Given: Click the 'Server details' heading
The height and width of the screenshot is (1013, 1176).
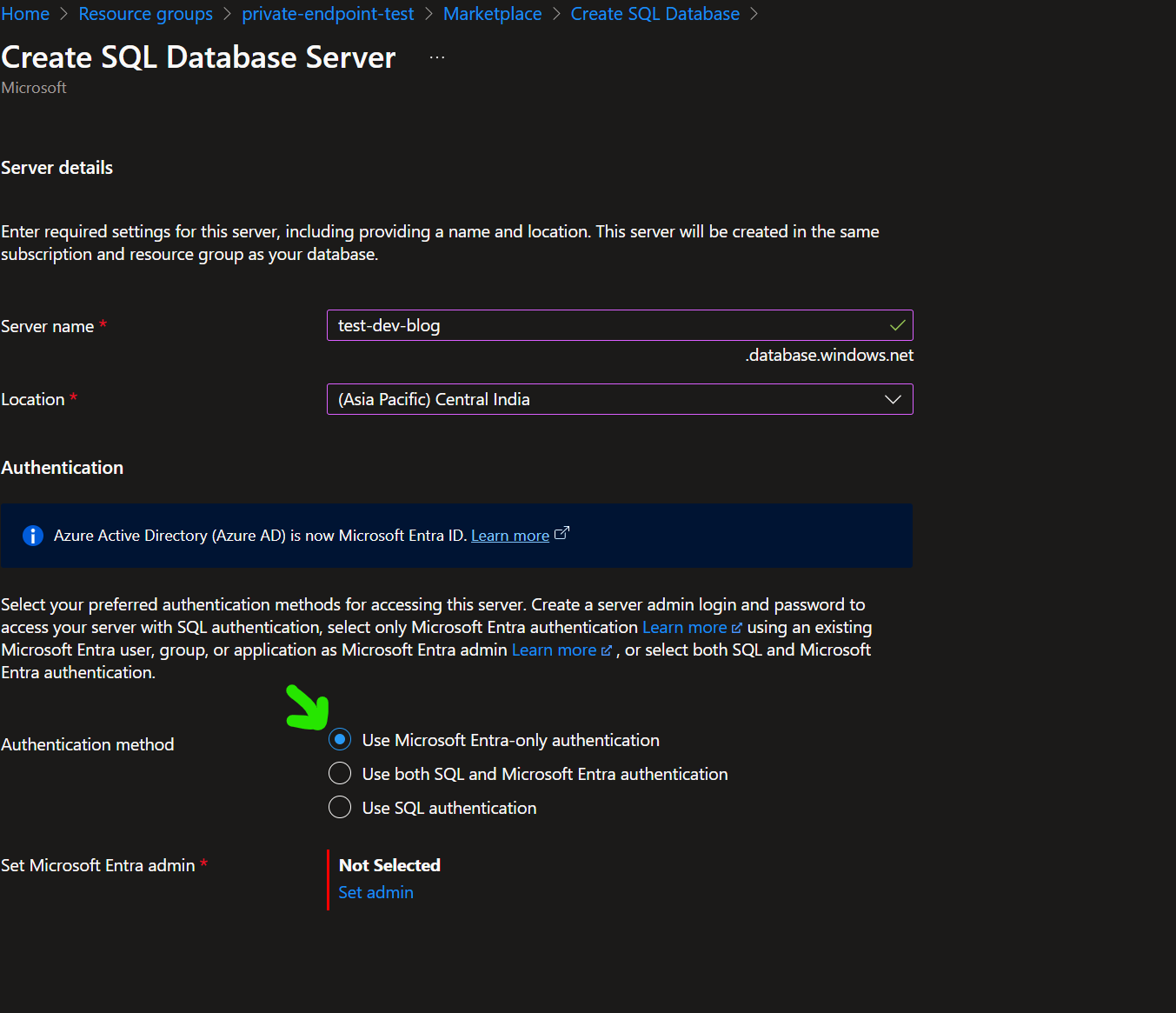Looking at the screenshot, I should [x=57, y=168].
